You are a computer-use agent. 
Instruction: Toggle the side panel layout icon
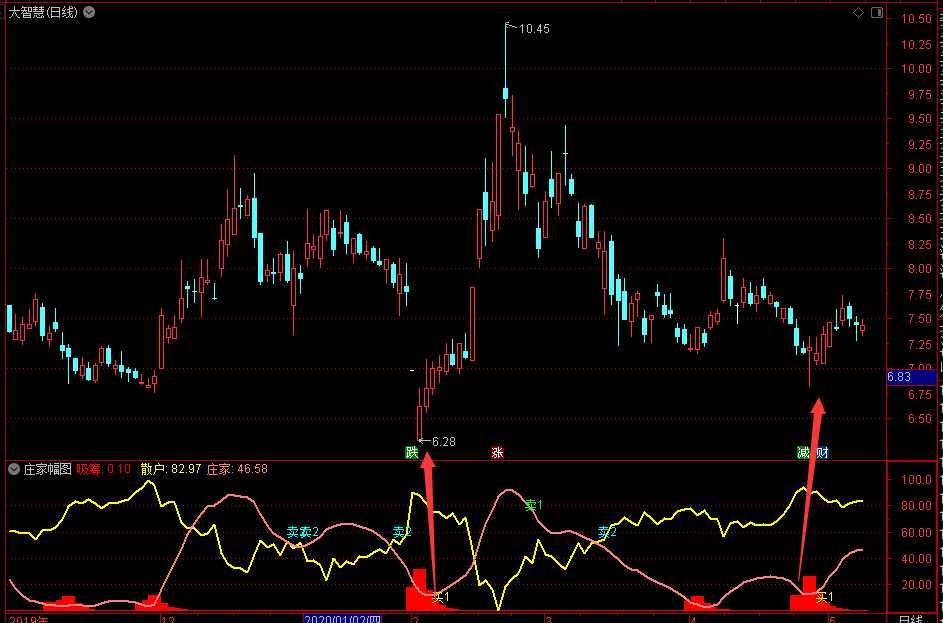[876, 13]
